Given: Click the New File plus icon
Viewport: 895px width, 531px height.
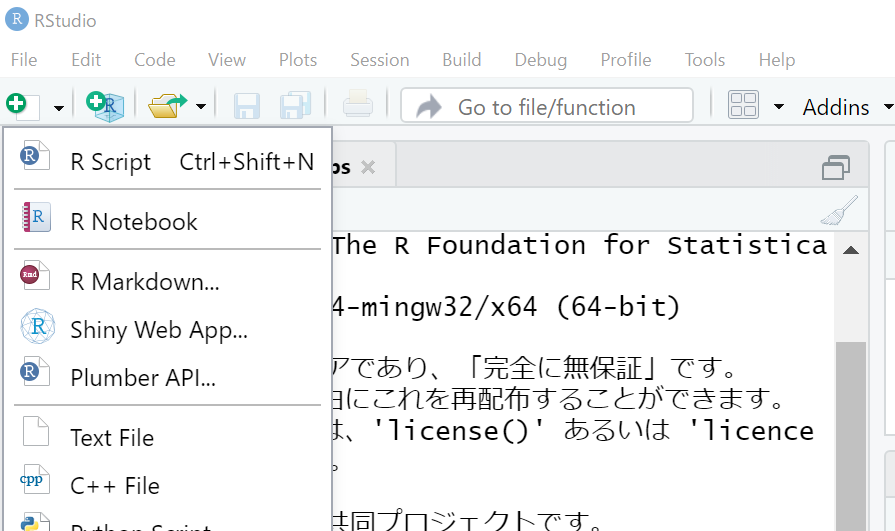Looking at the screenshot, I should tap(22, 106).
